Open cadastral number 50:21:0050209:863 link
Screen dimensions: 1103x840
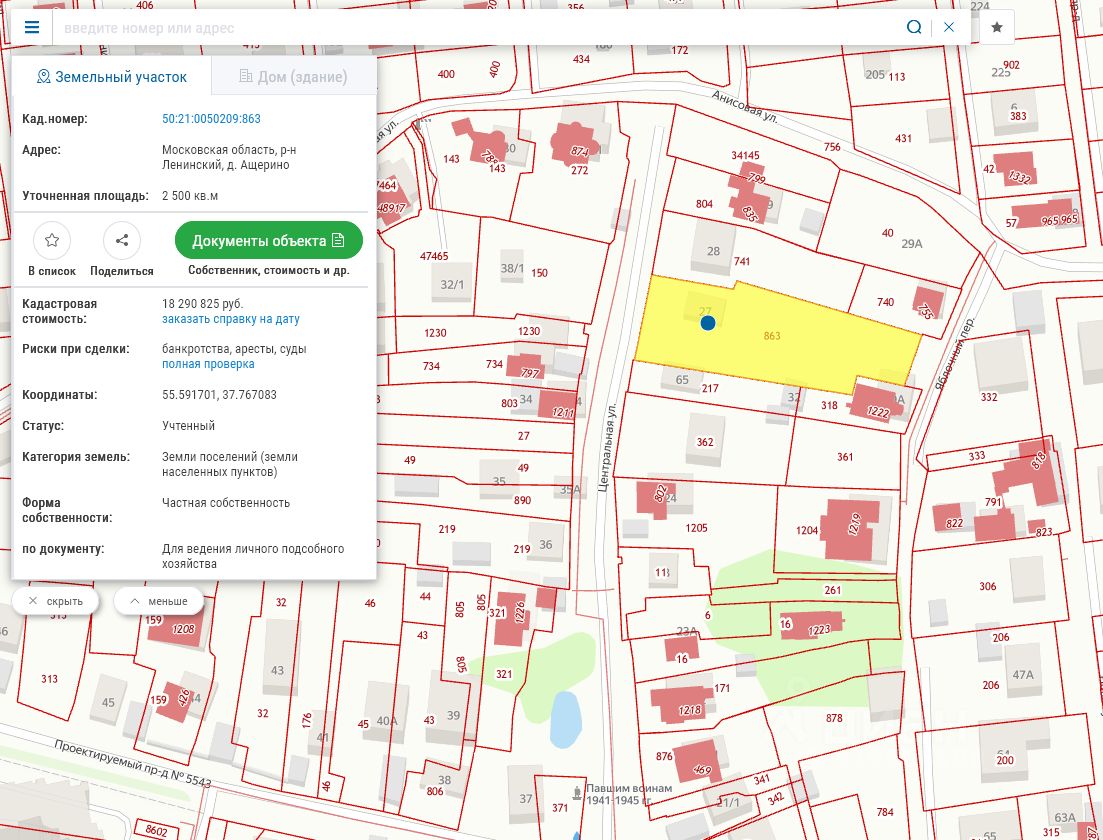click(x=211, y=119)
